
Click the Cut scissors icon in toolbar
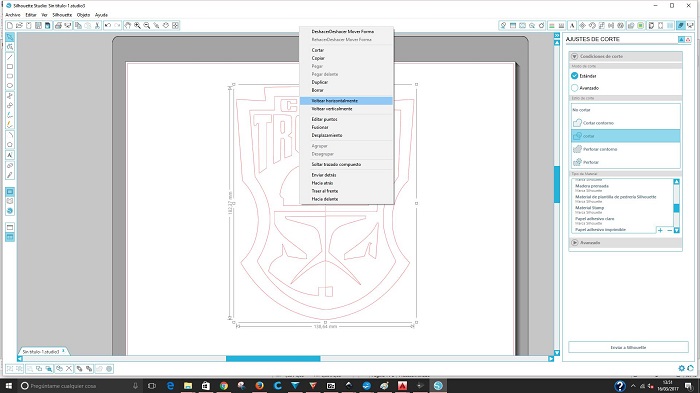click(x=97, y=26)
